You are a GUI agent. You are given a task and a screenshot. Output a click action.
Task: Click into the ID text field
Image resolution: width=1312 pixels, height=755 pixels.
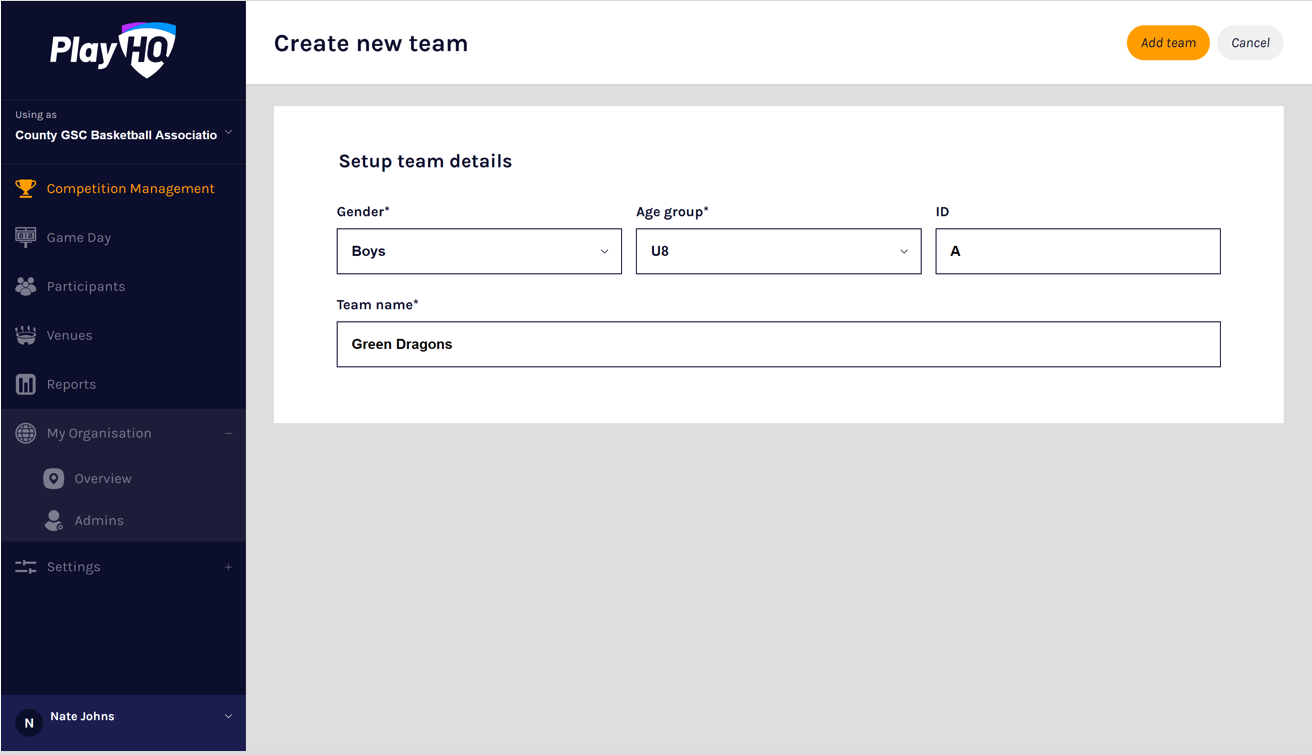tap(1077, 251)
